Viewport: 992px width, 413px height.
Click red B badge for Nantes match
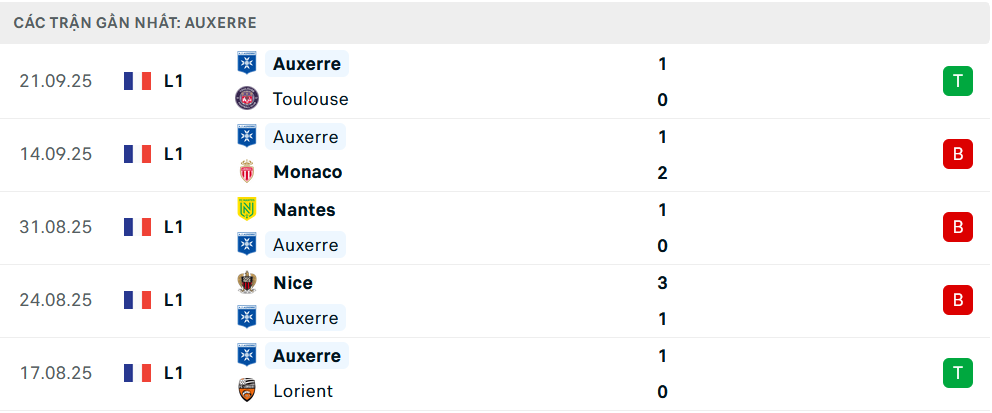957,227
